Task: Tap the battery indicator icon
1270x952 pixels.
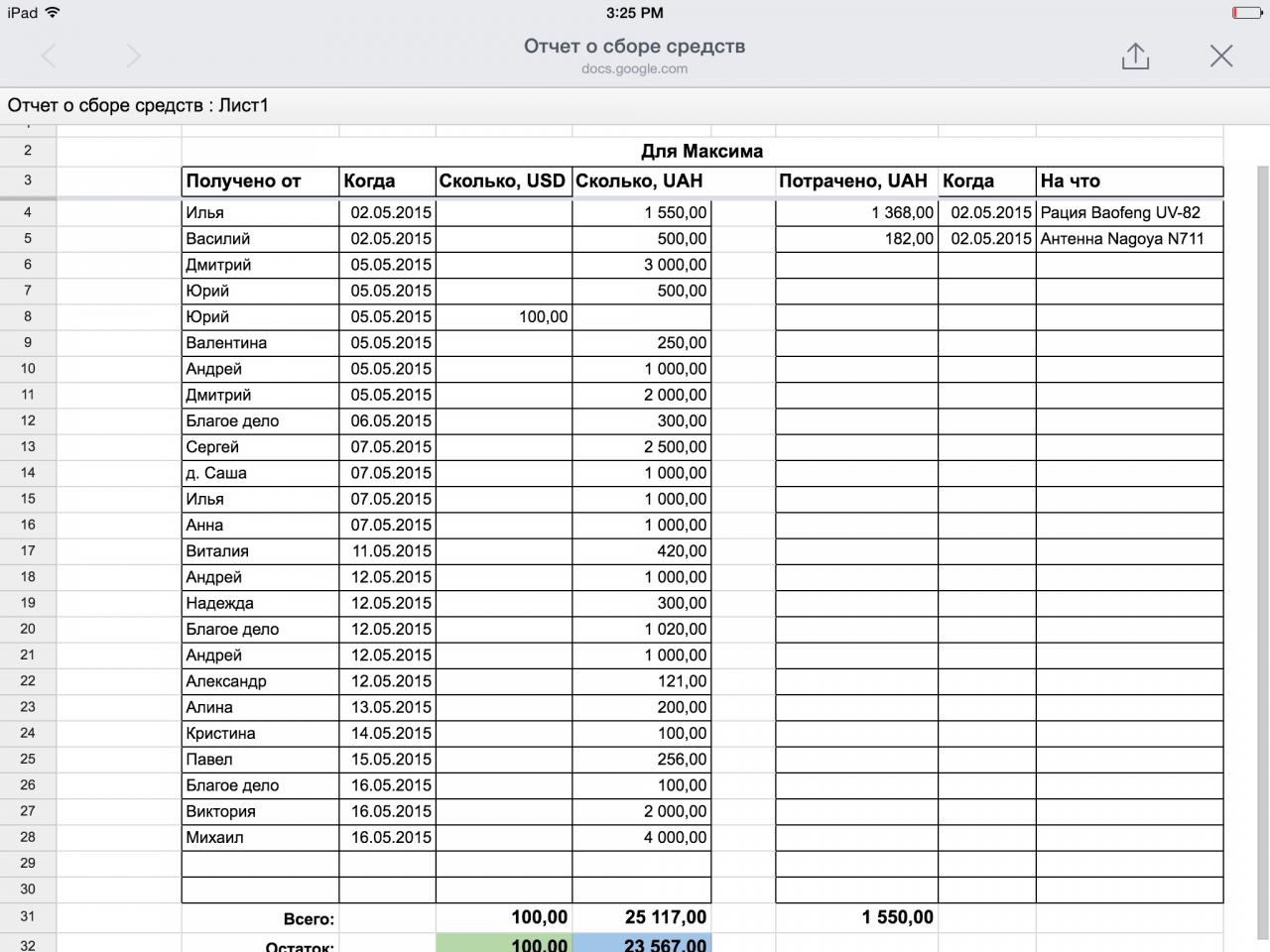Action: click(x=1247, y=13)
